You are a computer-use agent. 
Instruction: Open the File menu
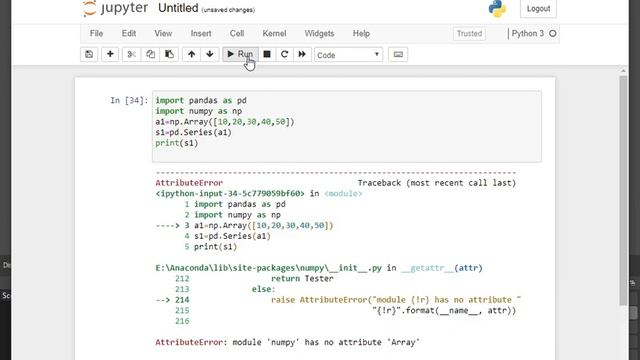[96, 33]
